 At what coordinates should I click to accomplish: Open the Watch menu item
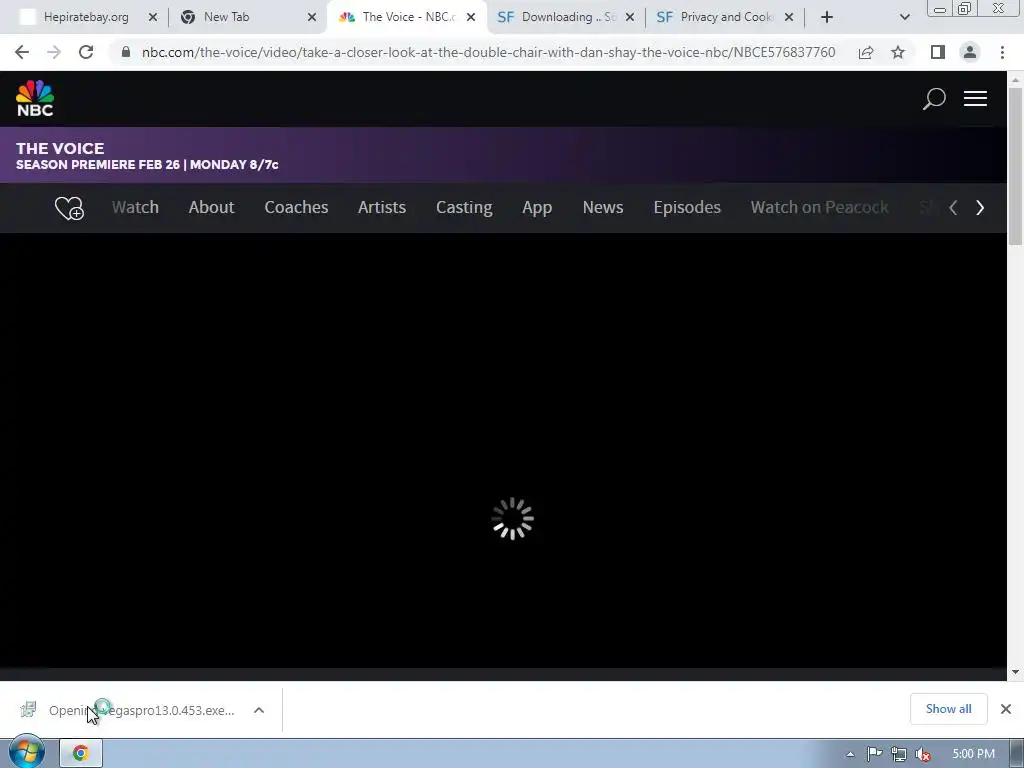tap(135, 207)
